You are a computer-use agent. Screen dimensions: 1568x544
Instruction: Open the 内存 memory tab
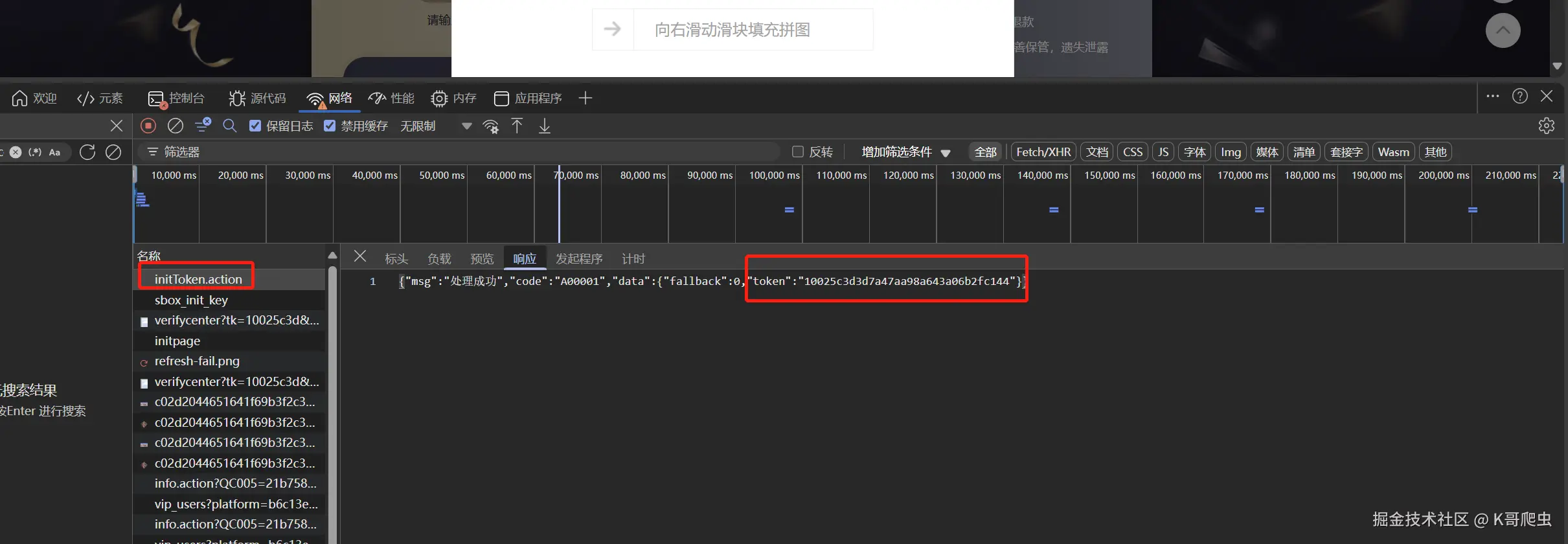click(x=453, y=98)
